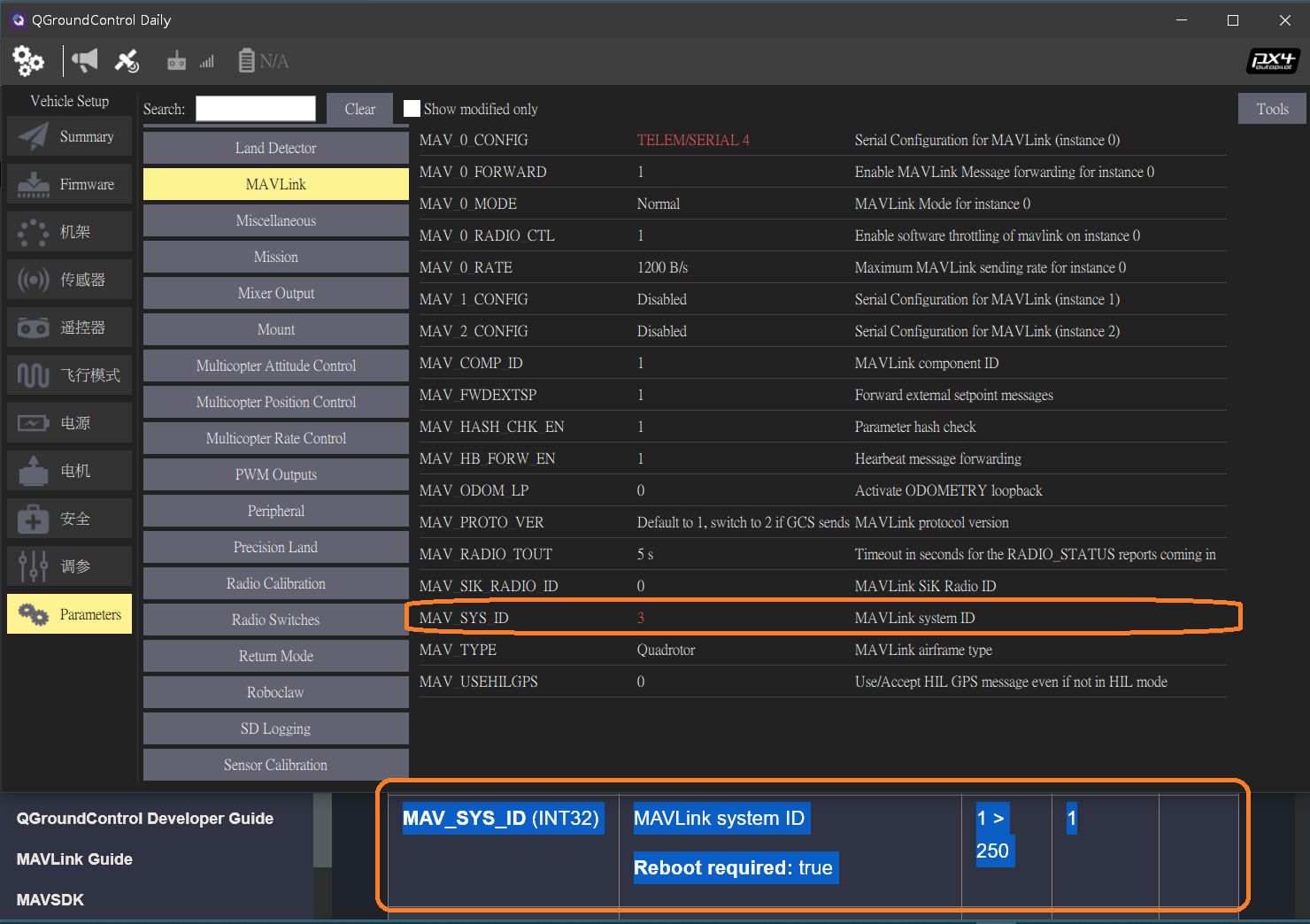Select MAVLink parameter group
1310x924 pixels.
pyautogui.click(x=276, y=184)
